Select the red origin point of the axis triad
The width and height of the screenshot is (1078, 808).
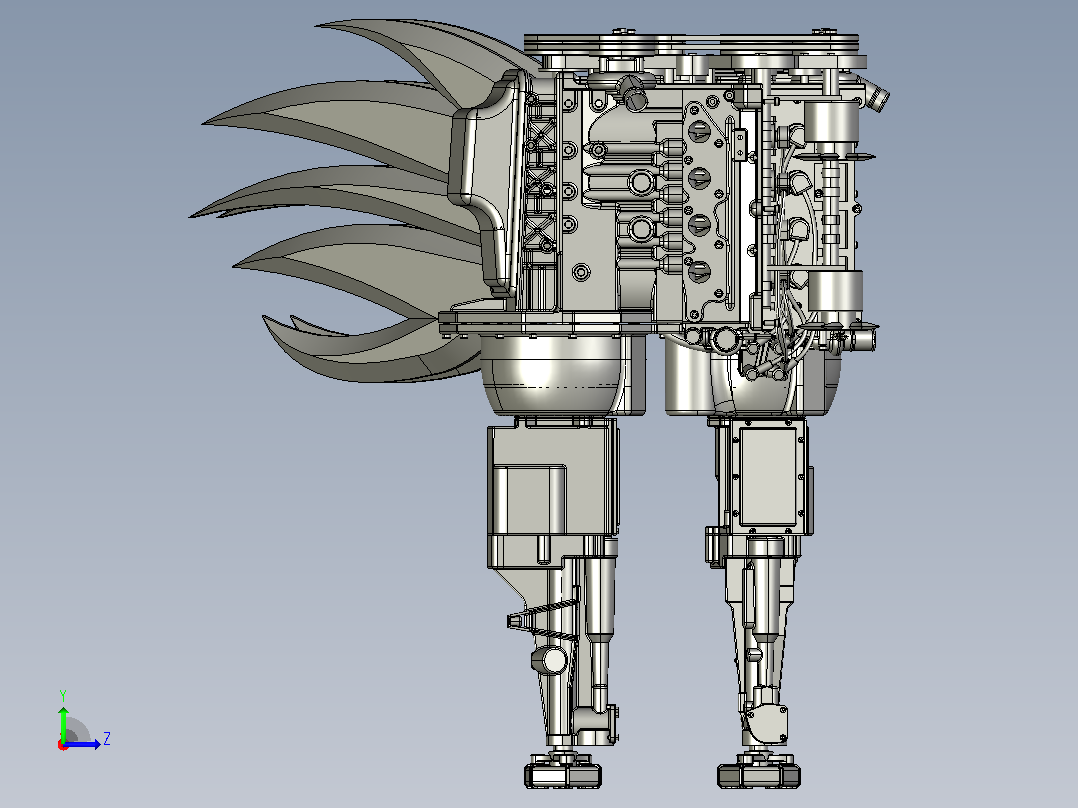(x=63, y=745)
